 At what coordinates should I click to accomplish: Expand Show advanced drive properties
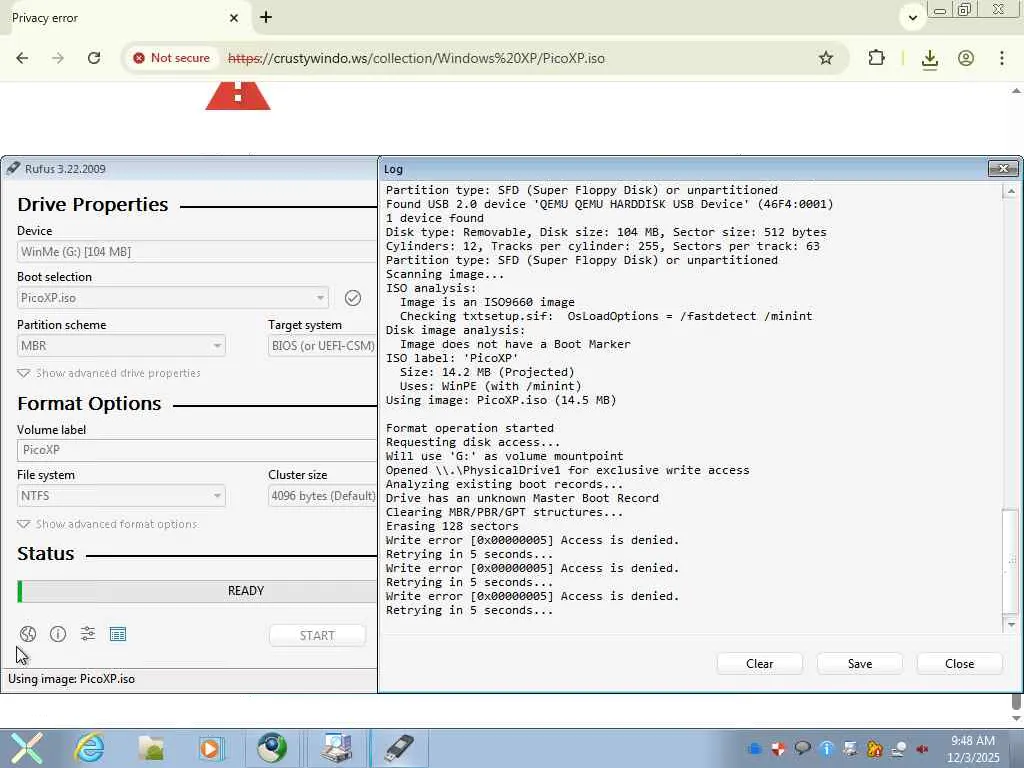pyautogui.click(x=108, y=373)
